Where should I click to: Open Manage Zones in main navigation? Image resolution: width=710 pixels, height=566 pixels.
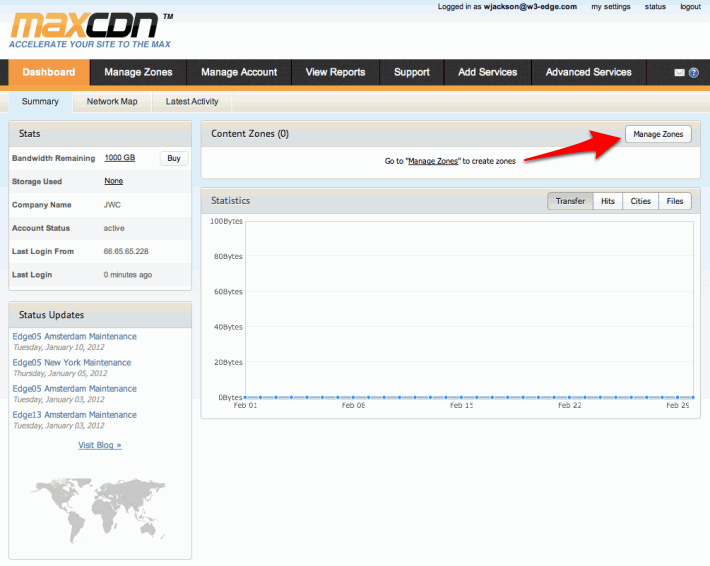click(139, 72)
